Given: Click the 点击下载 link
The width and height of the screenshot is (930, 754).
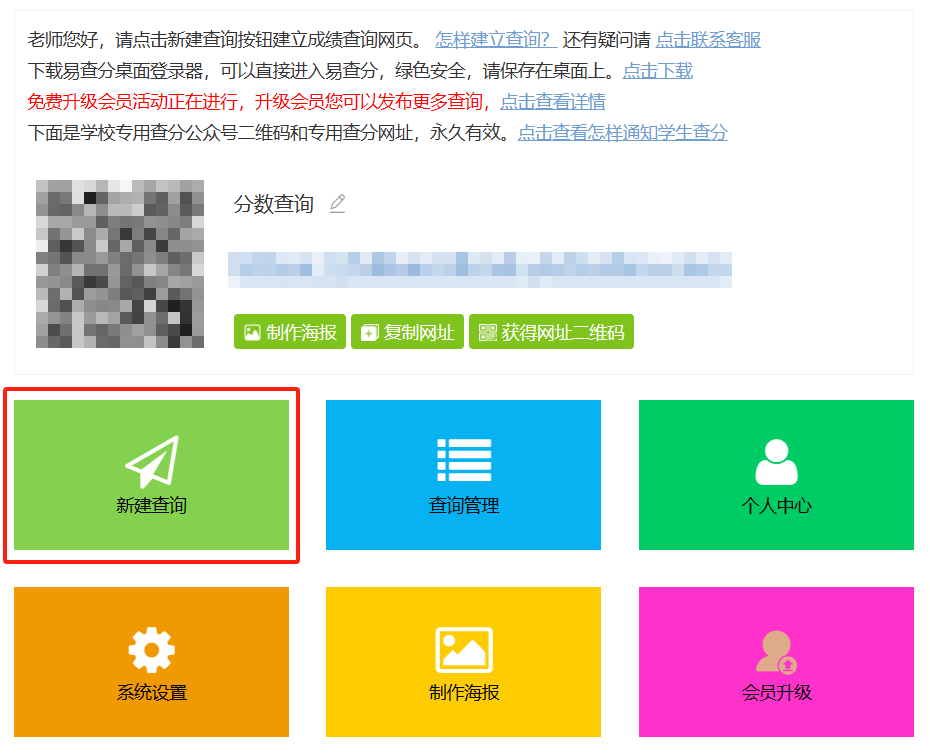Looking at the screenshot, I should click(x=658, y=71).
